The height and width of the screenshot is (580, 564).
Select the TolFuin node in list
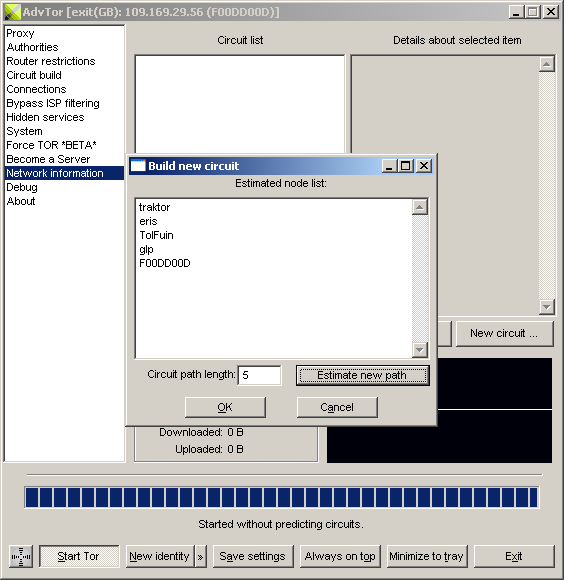(156, 235)
